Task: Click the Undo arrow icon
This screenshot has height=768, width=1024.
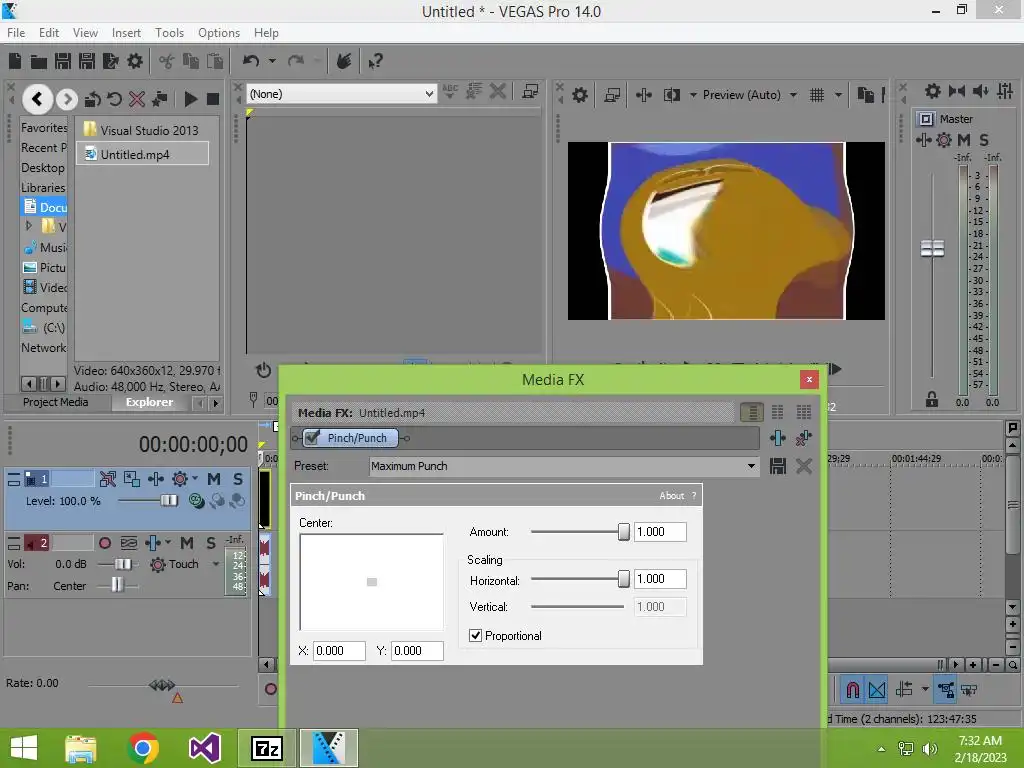Action: point(251,61)
